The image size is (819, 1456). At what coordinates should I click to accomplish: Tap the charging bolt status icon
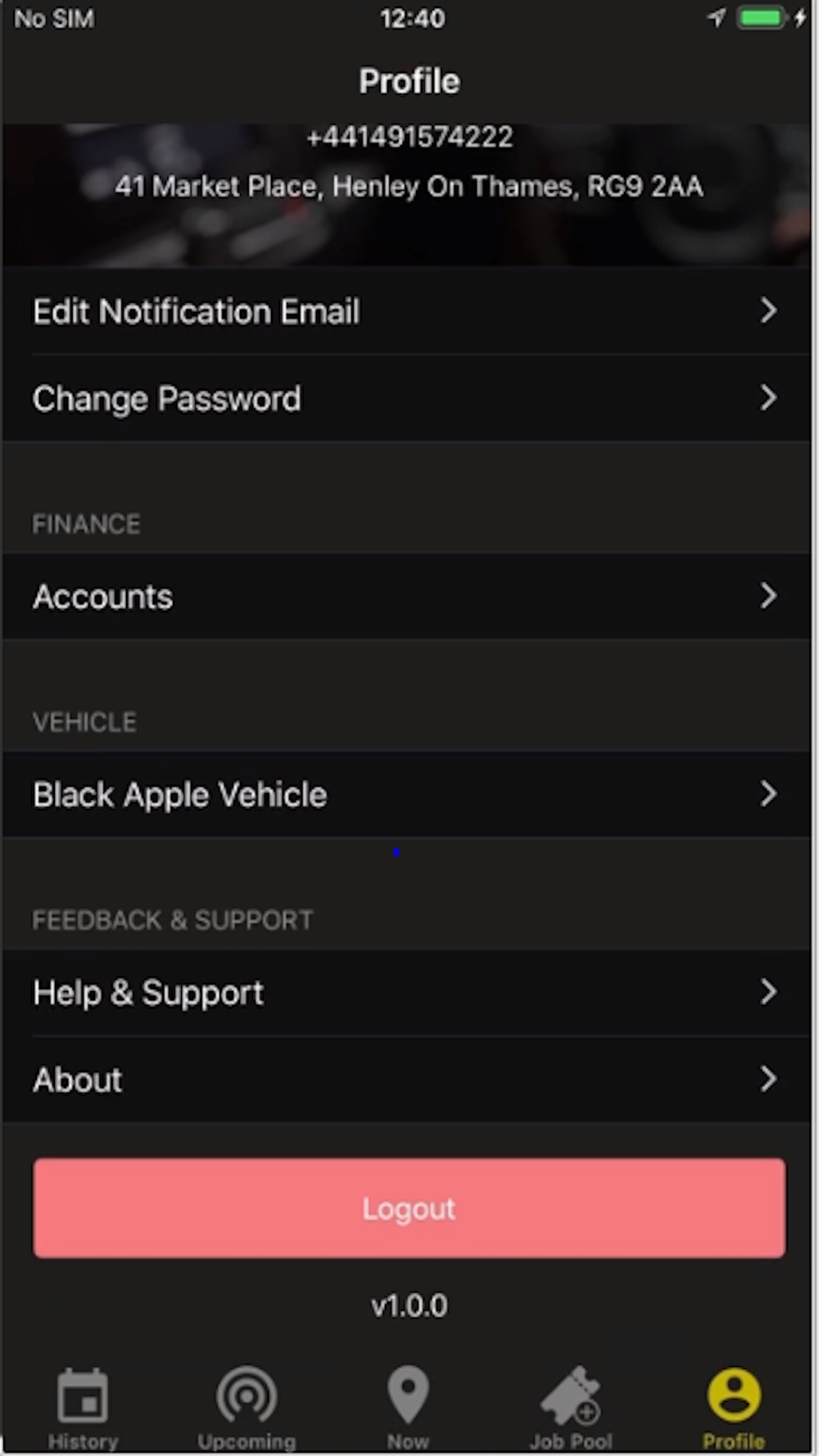799,17
